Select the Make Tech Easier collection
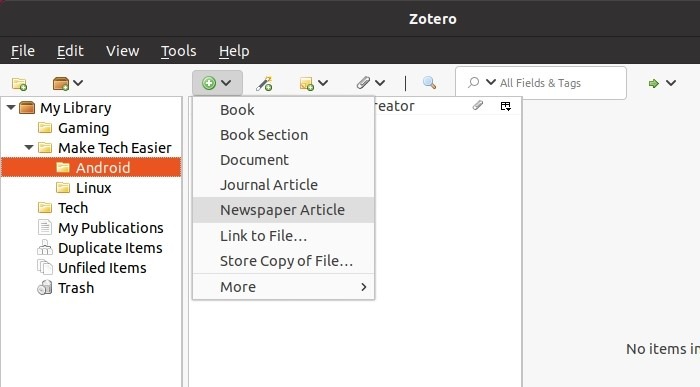The width and height of the screenshot is (700, 387). pos(115,148)
